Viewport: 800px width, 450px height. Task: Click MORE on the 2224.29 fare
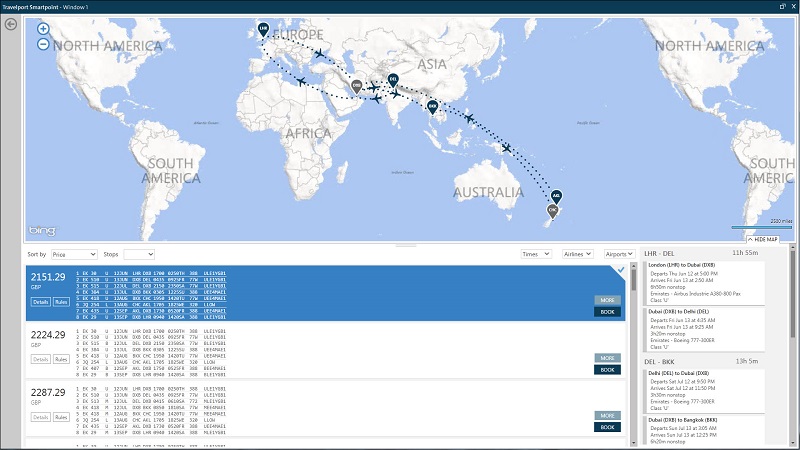[607, 358]
